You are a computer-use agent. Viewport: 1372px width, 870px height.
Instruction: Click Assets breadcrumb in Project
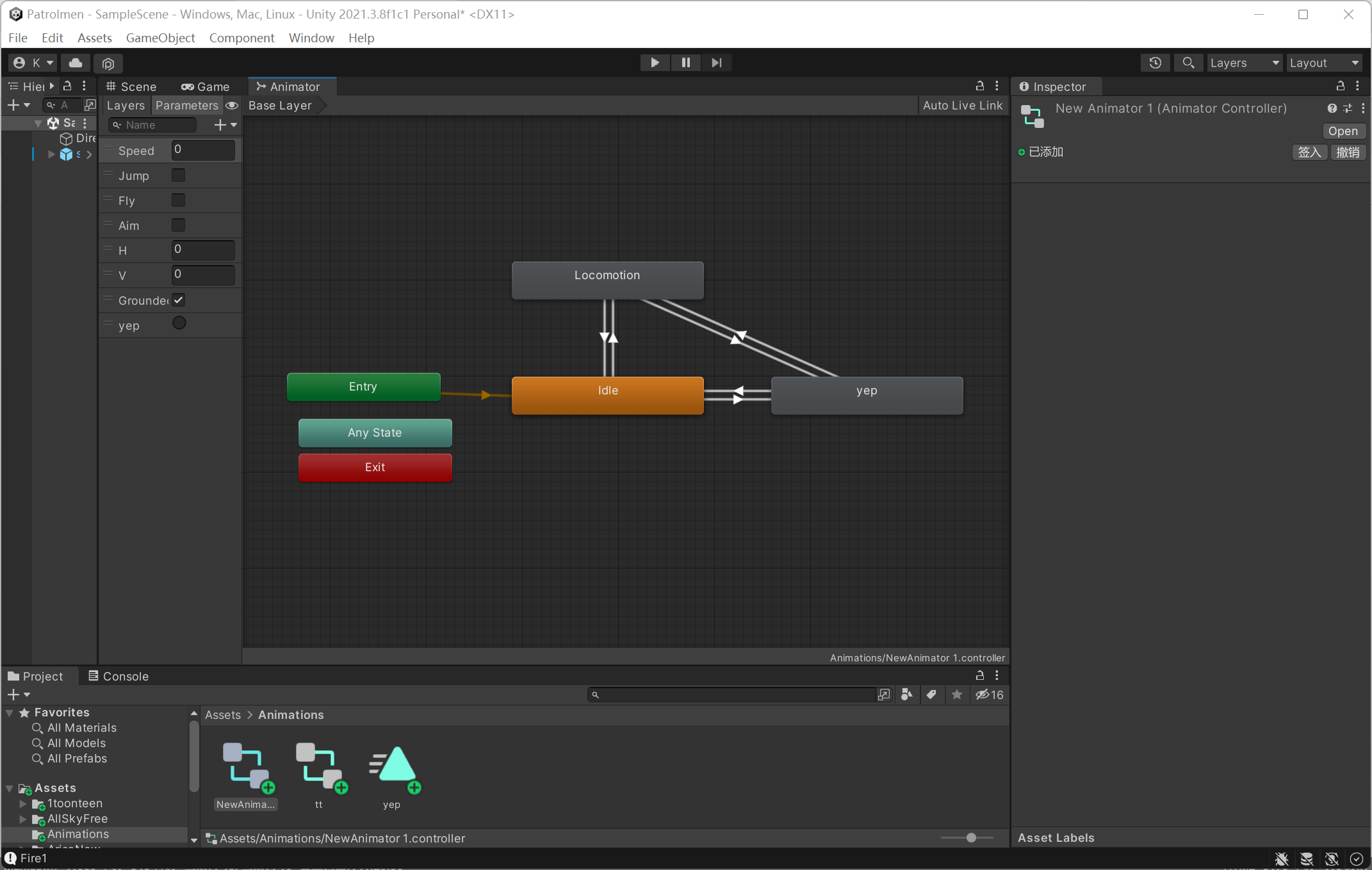(x=222, y=715)
